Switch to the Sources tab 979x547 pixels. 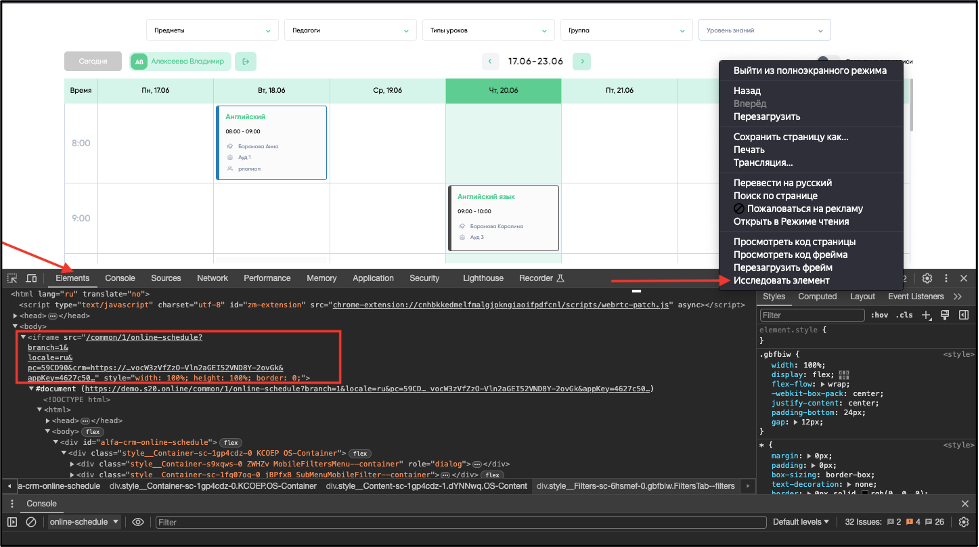coord(166,278)
